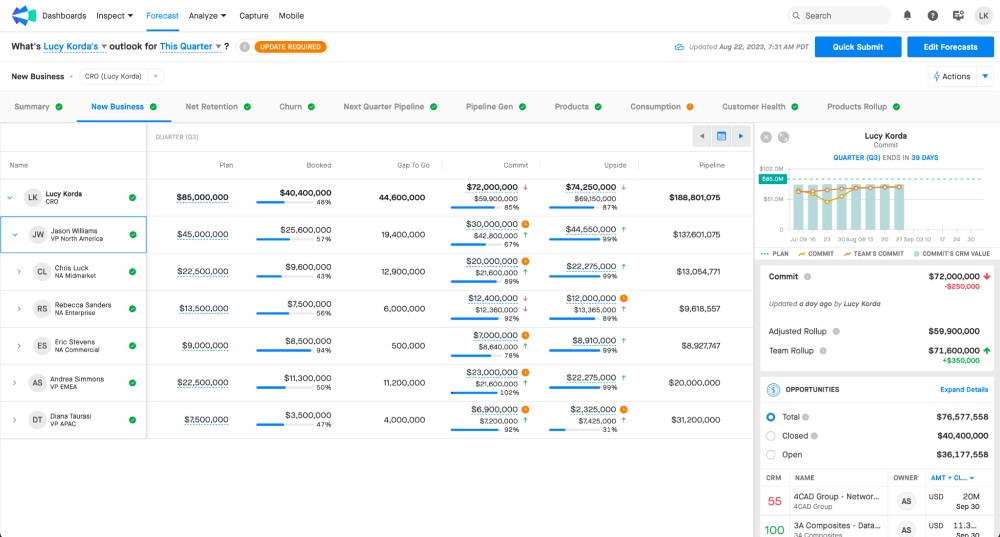Close the Lucy Korda detail panel
Image resolution: width=1000 pixels, height=537 pixels.
point(766,137)
